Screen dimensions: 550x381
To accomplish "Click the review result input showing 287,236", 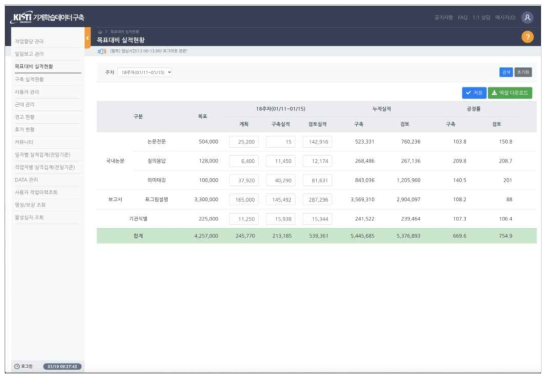I will (317, 200).
